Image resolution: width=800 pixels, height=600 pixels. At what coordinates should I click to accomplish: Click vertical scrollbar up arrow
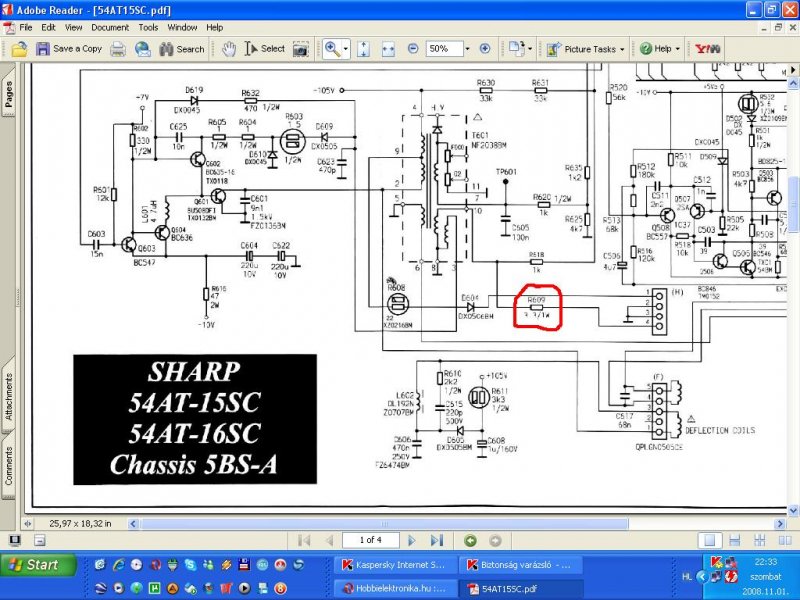point(793,82)
